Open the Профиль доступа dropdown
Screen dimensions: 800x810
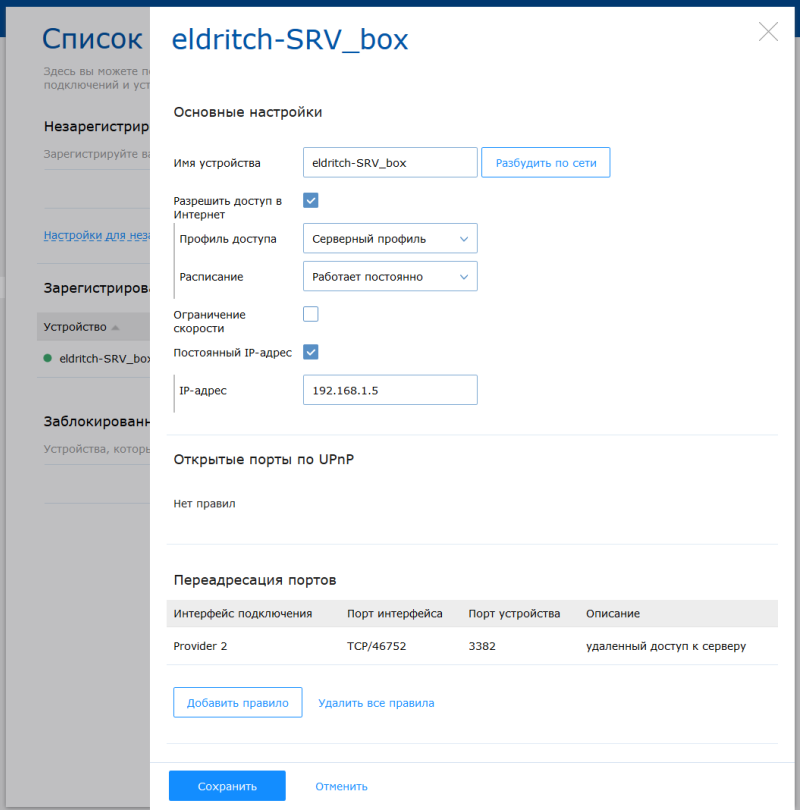coord(390,238)
